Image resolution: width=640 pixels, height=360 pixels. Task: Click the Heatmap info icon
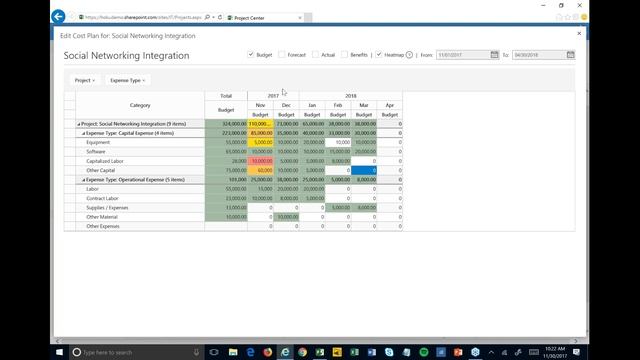(x=409, y=55)
